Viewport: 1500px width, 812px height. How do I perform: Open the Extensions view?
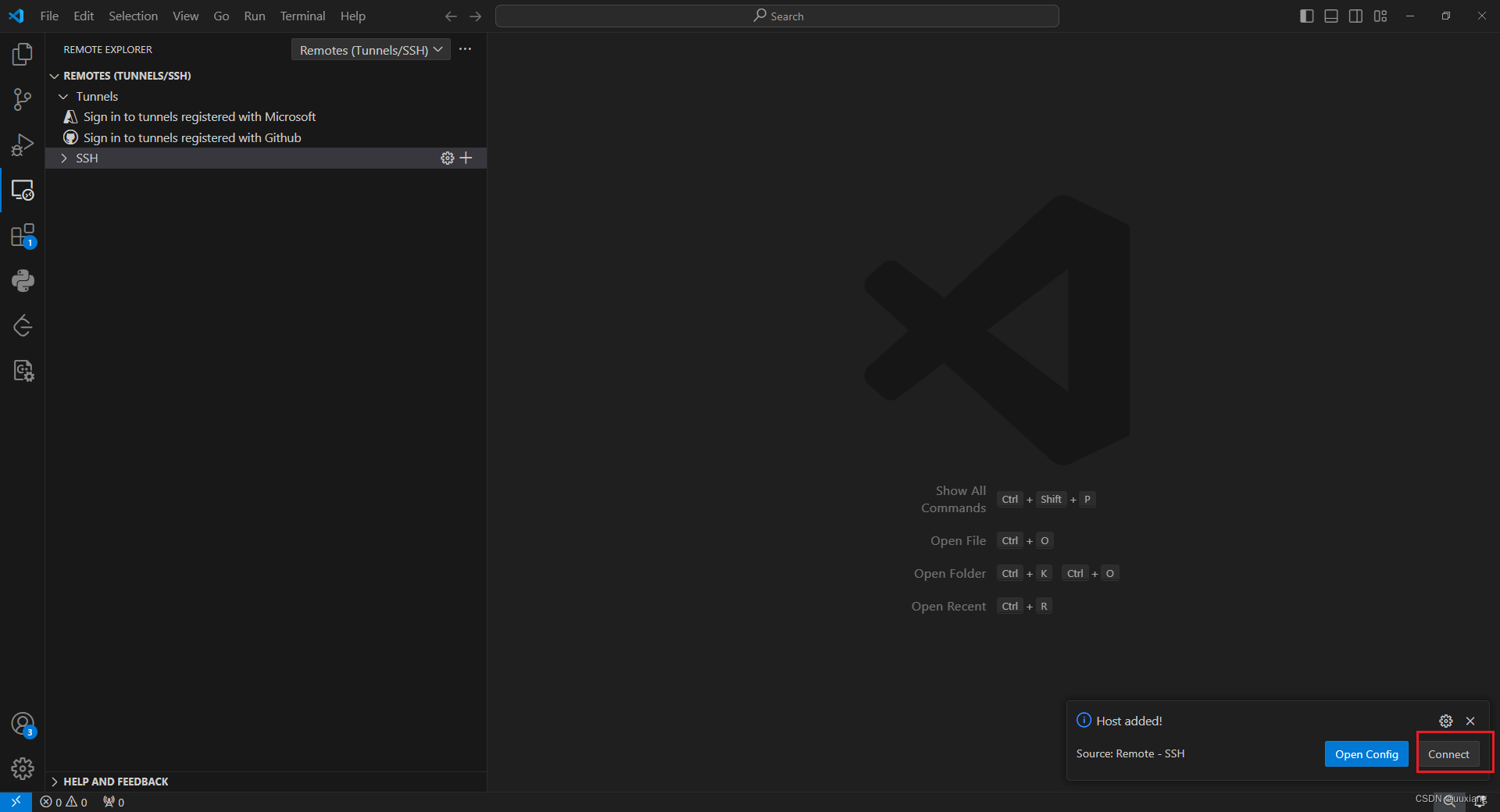coord(23,235)
